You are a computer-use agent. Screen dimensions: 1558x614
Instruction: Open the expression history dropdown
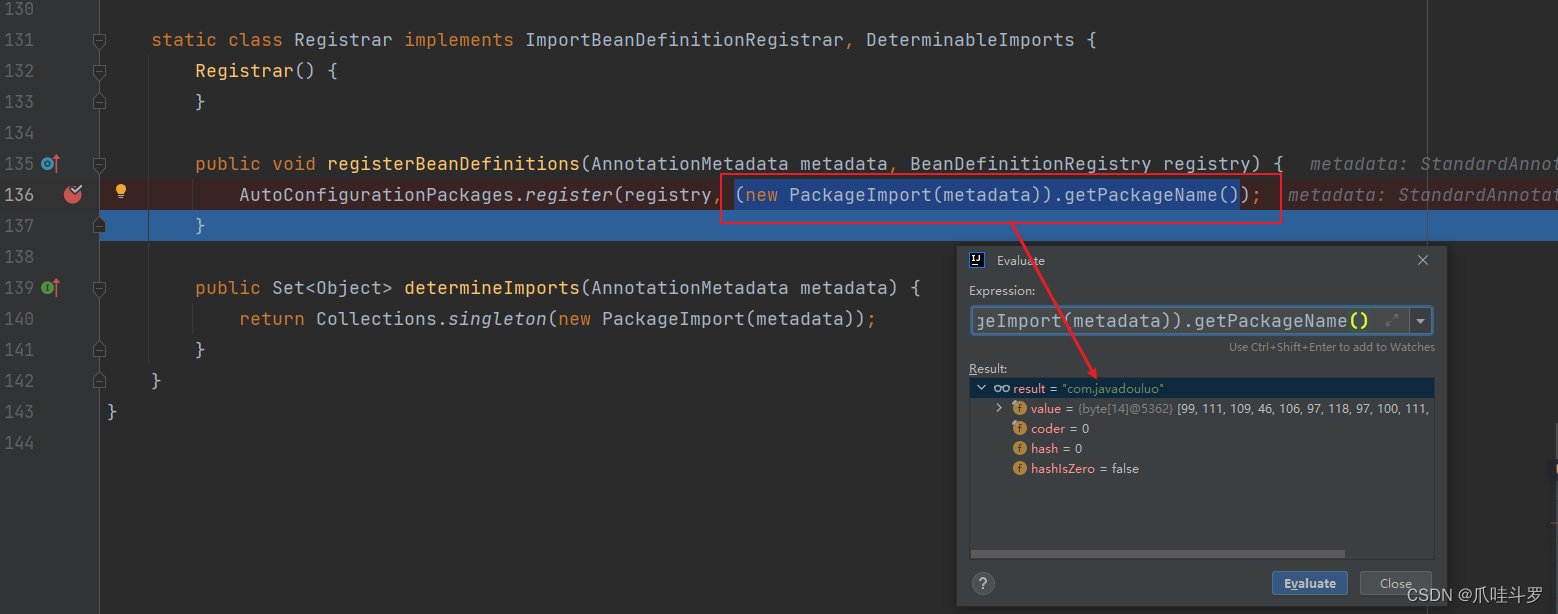[1420, 321]
